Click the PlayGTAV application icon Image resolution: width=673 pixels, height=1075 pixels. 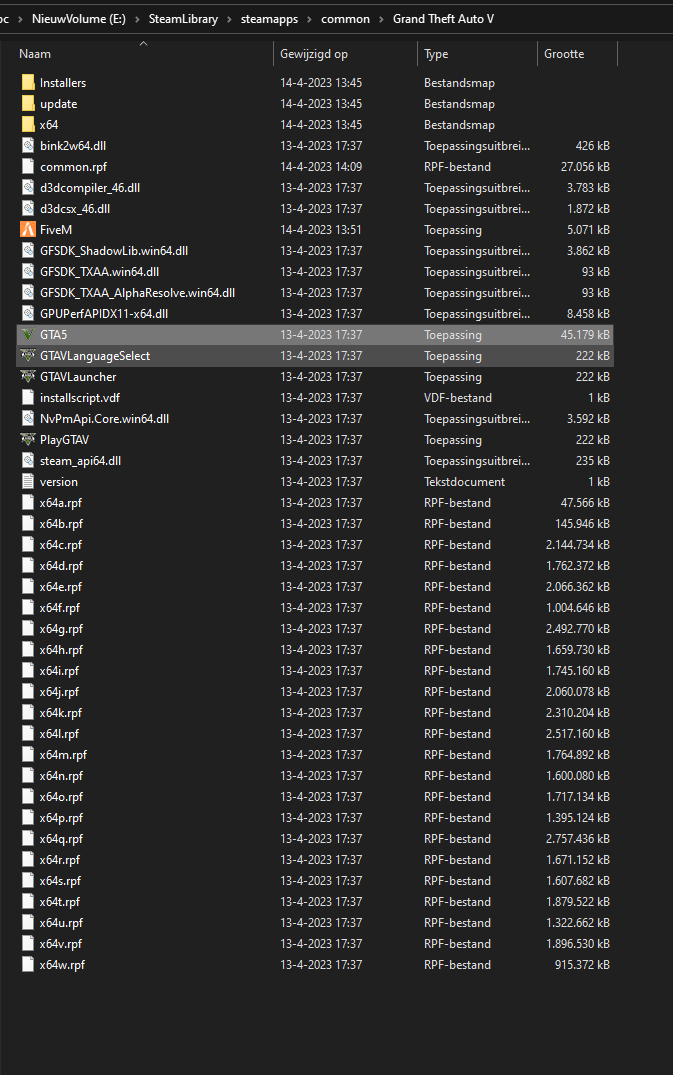tap(28, 439)
